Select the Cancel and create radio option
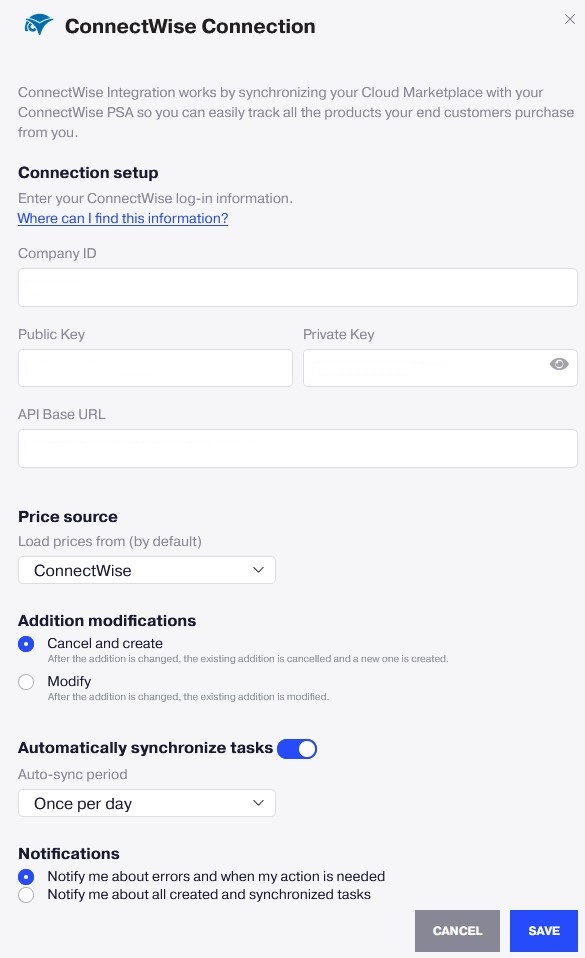Screen dimensions: 585x958 (26, 644)
